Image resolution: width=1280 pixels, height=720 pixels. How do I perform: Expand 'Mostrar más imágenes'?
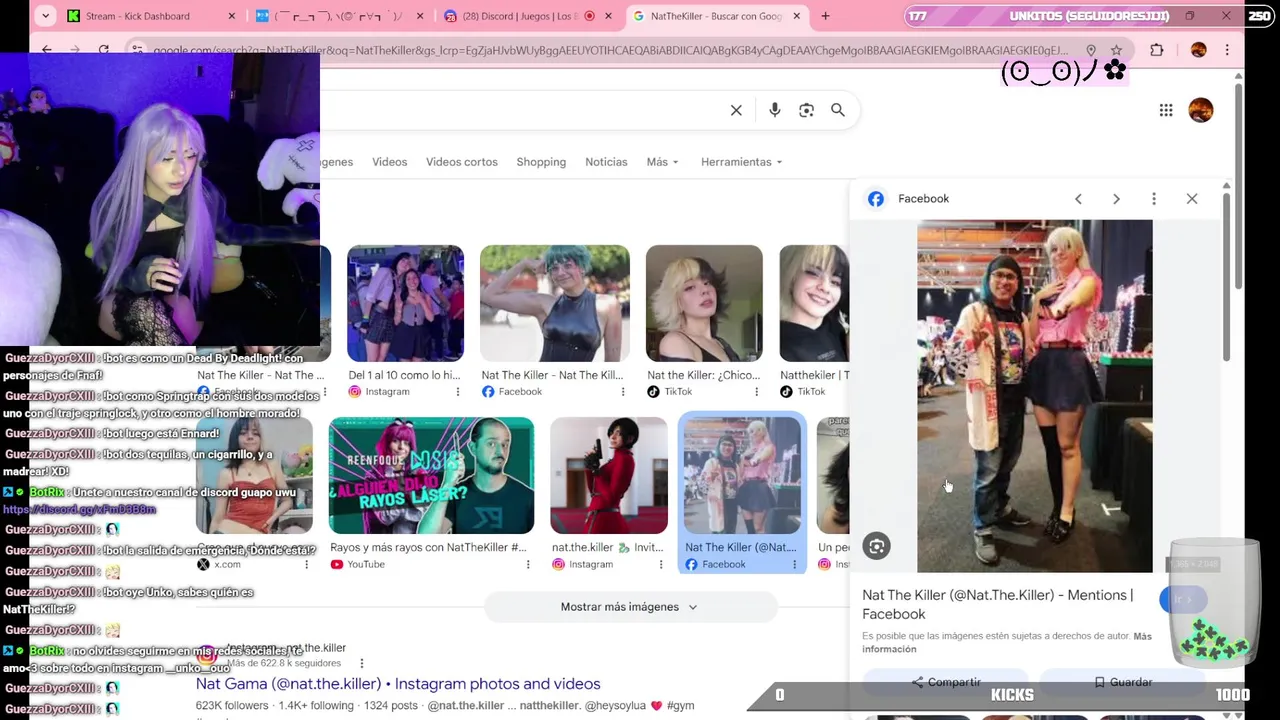coord(629,607)
